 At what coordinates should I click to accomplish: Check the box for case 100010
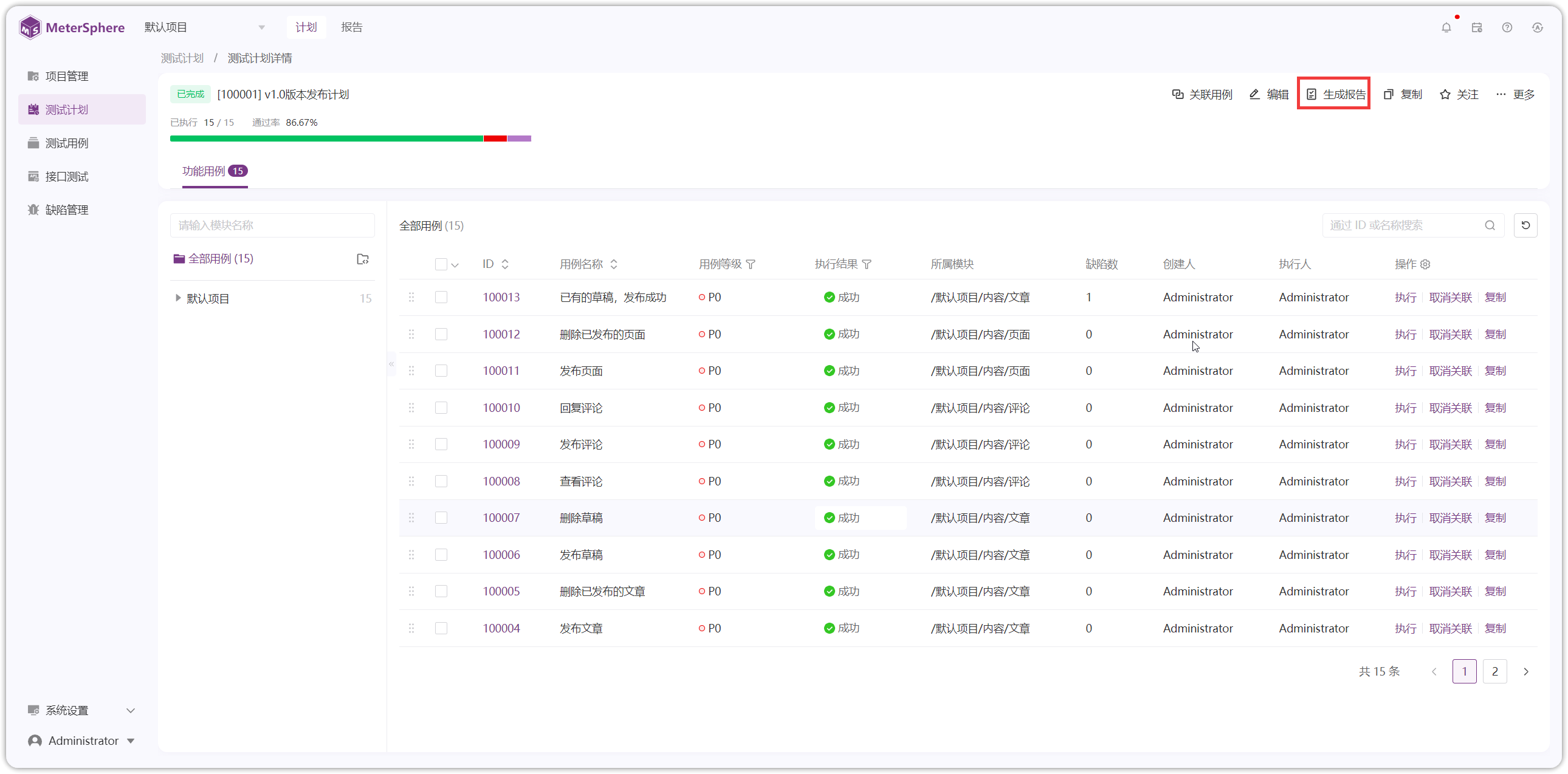point(441,408)
